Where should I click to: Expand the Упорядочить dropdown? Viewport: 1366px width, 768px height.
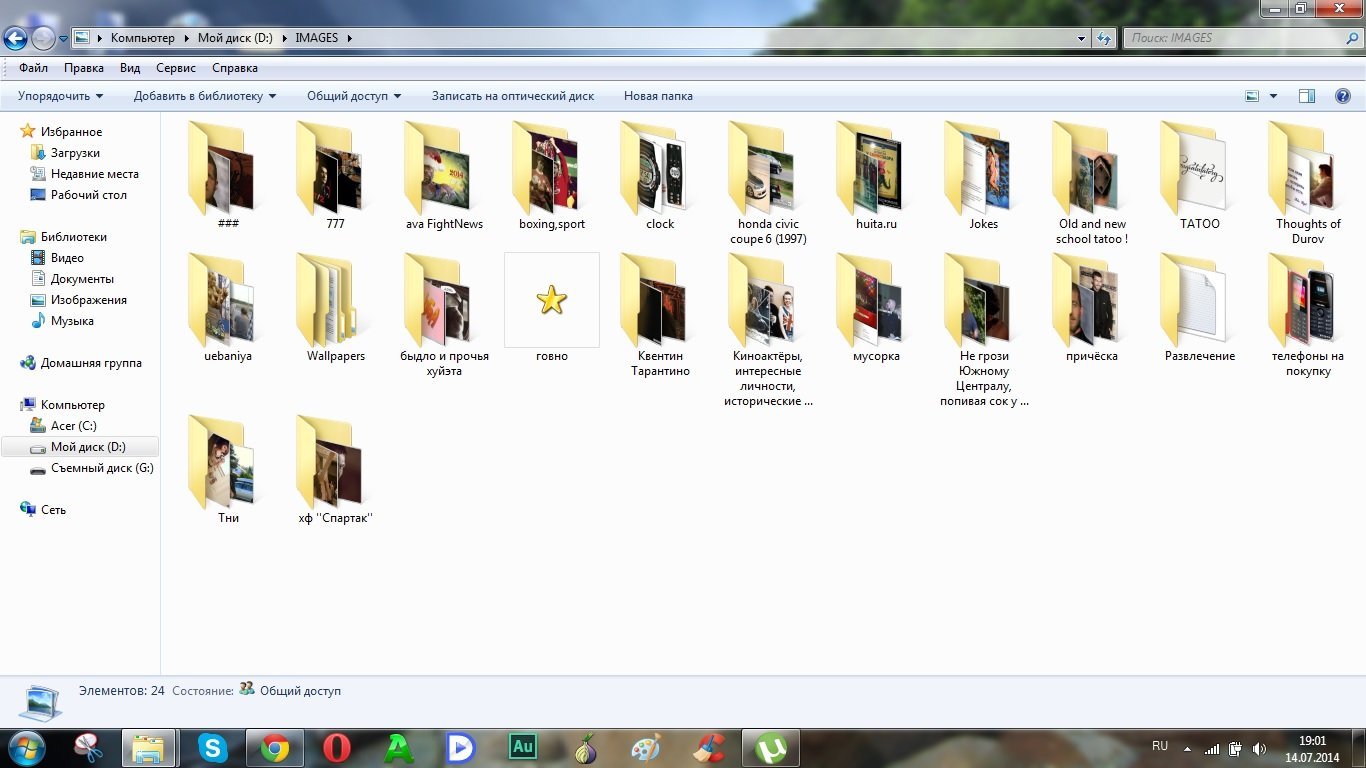coord(61,96)
